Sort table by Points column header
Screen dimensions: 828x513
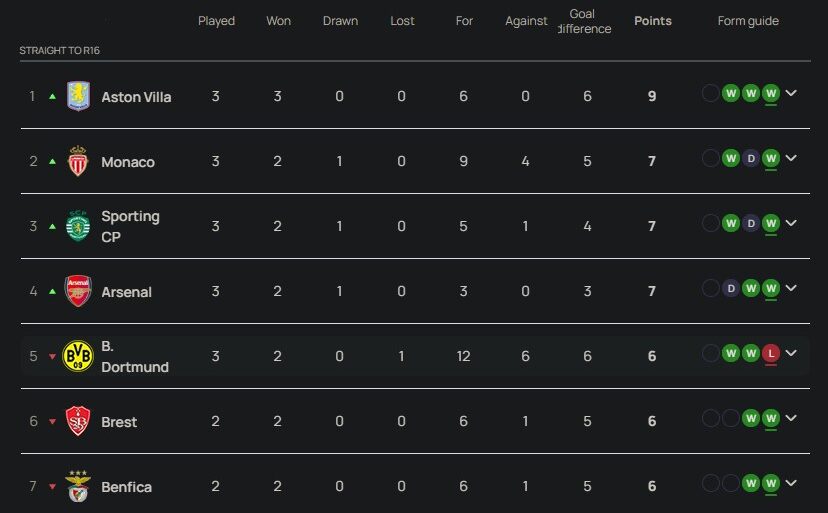tap(653, 21)
